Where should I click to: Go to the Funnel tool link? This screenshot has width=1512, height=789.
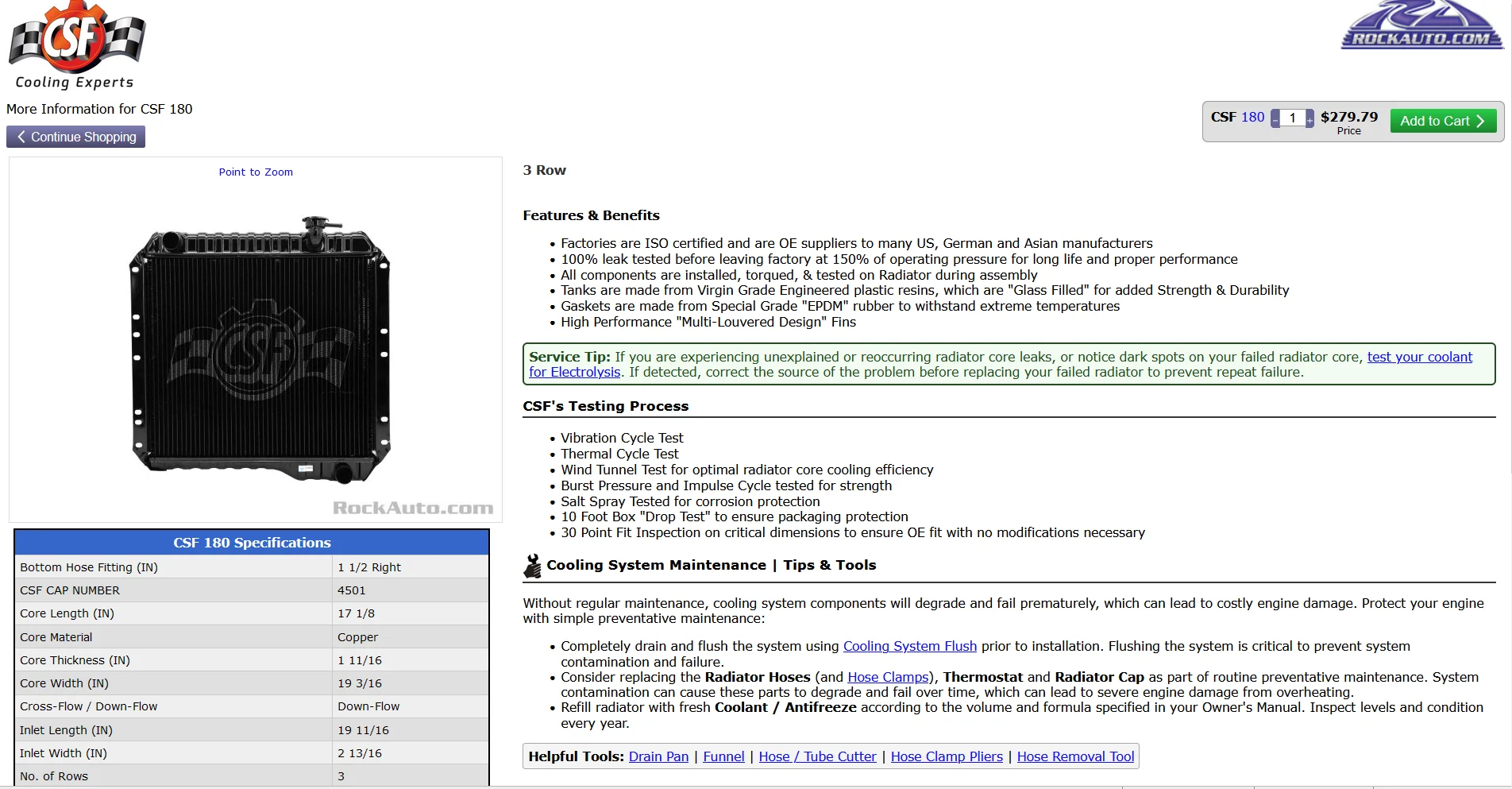click(723, 756)
